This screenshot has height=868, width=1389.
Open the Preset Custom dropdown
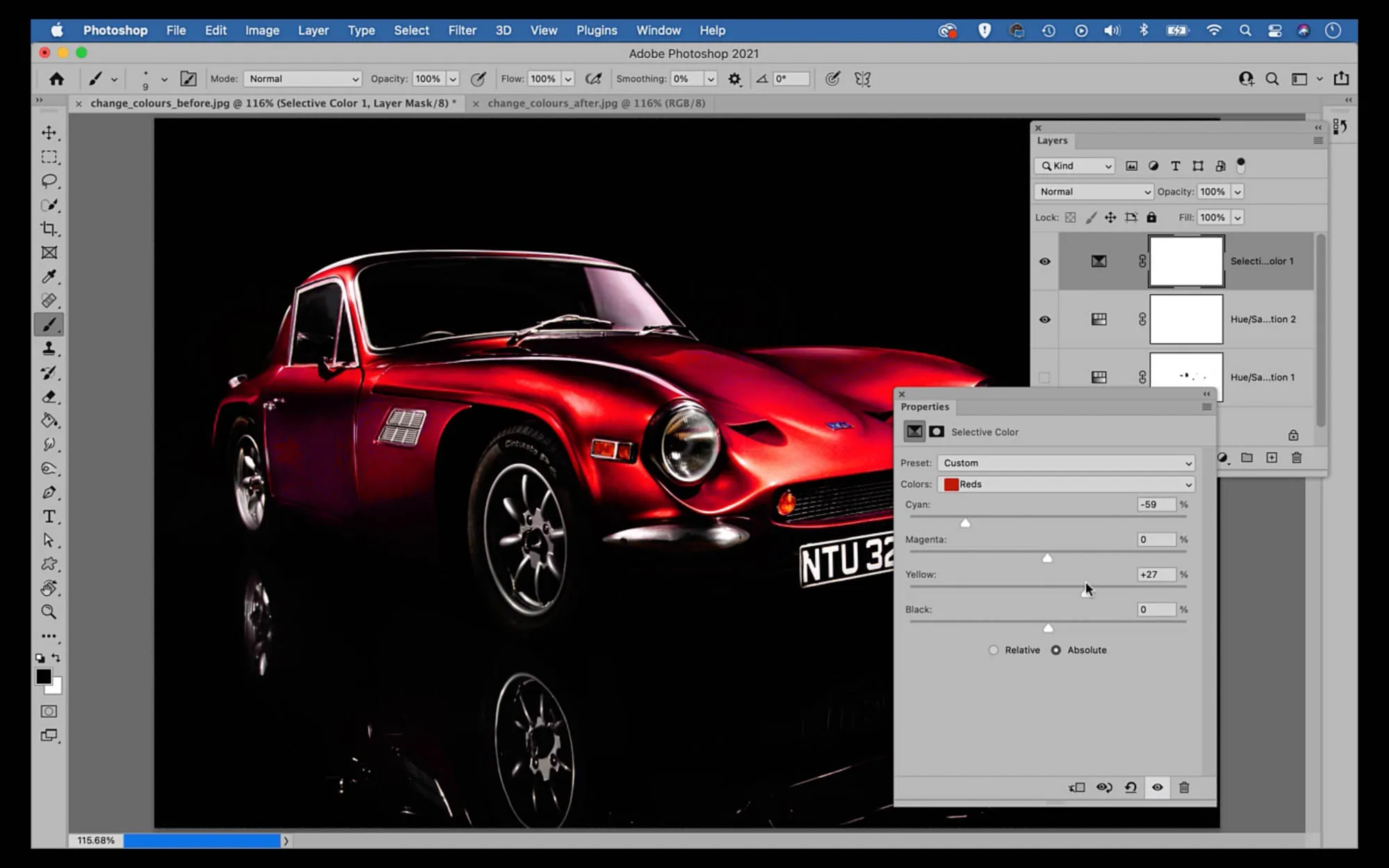[x=1066, y=463]
